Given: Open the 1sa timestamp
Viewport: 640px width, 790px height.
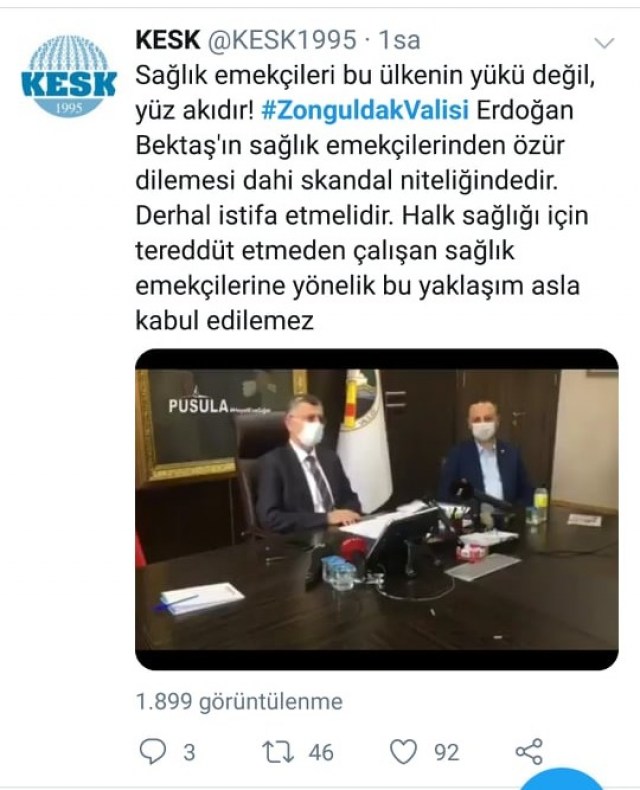Looking at the screenshot, I should pos(399,40).
